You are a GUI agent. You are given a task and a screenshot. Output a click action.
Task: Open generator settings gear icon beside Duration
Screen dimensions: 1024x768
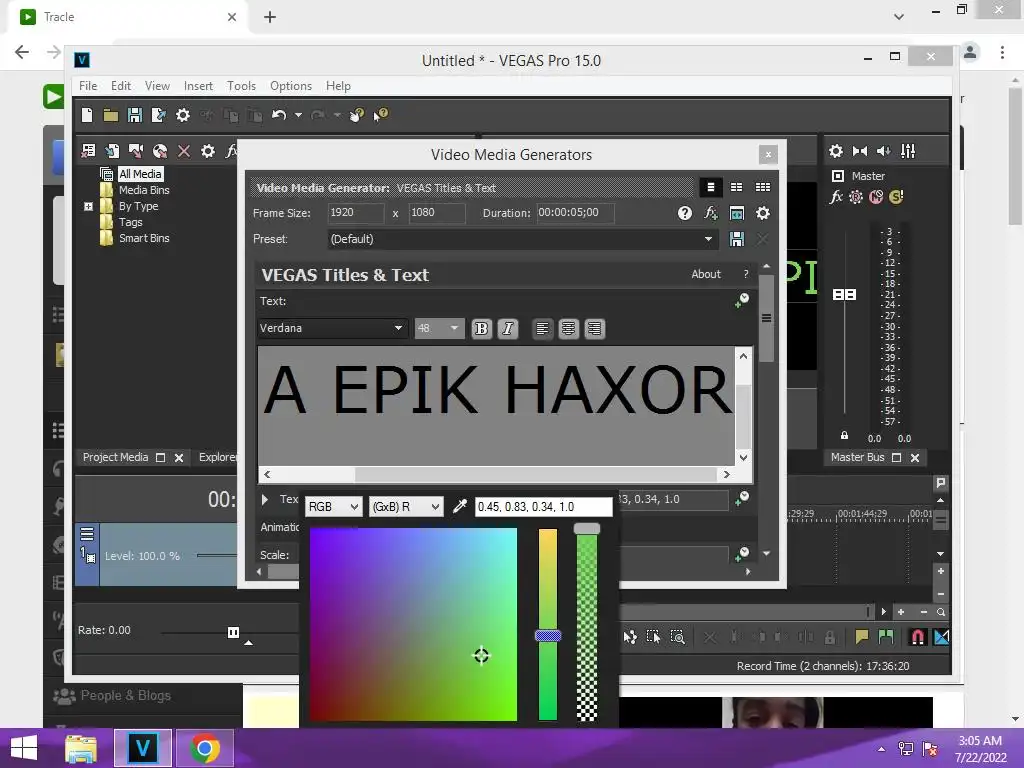tap(763, 213)
